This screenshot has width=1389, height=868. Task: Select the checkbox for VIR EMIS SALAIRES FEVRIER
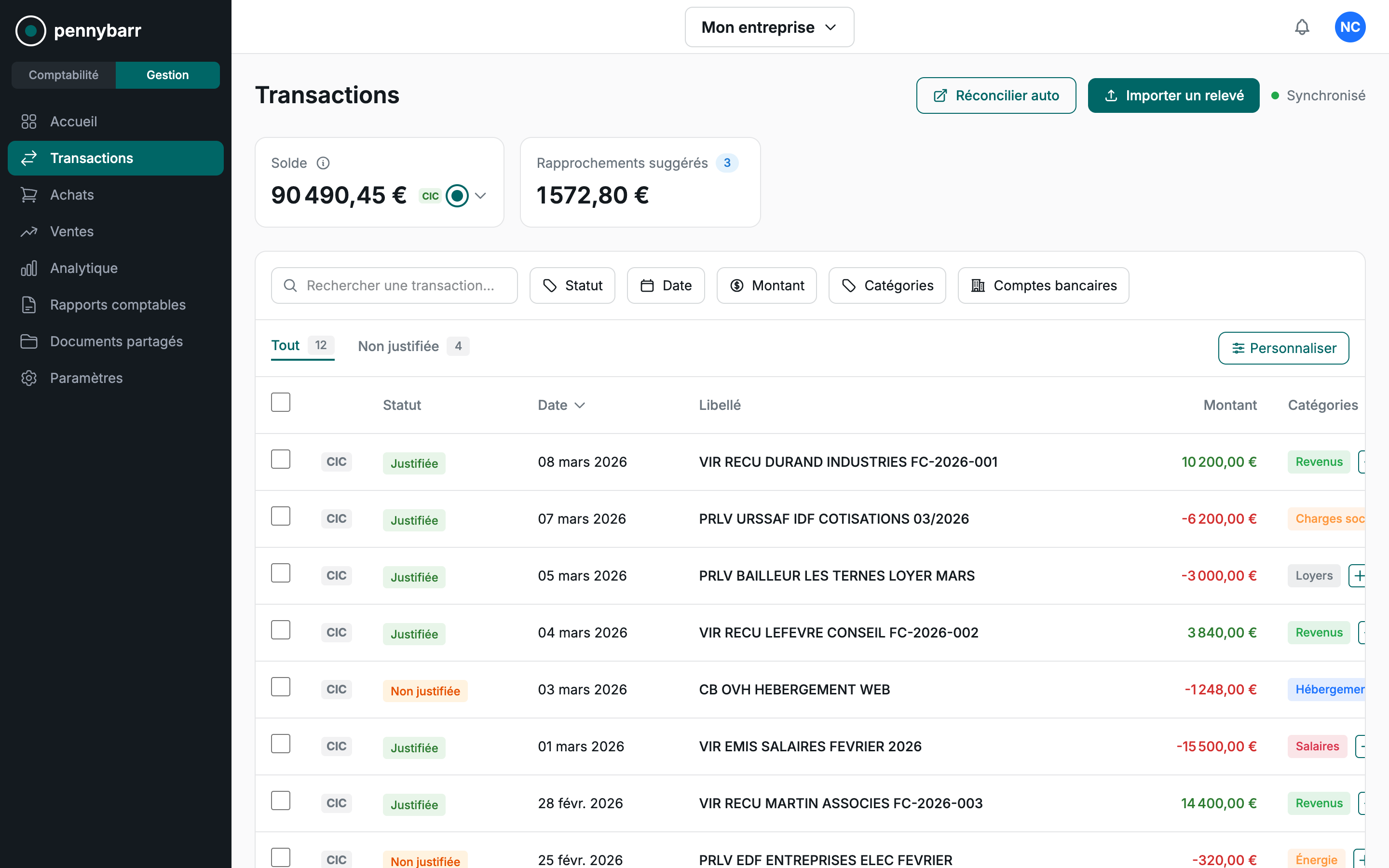coord(281,744)
